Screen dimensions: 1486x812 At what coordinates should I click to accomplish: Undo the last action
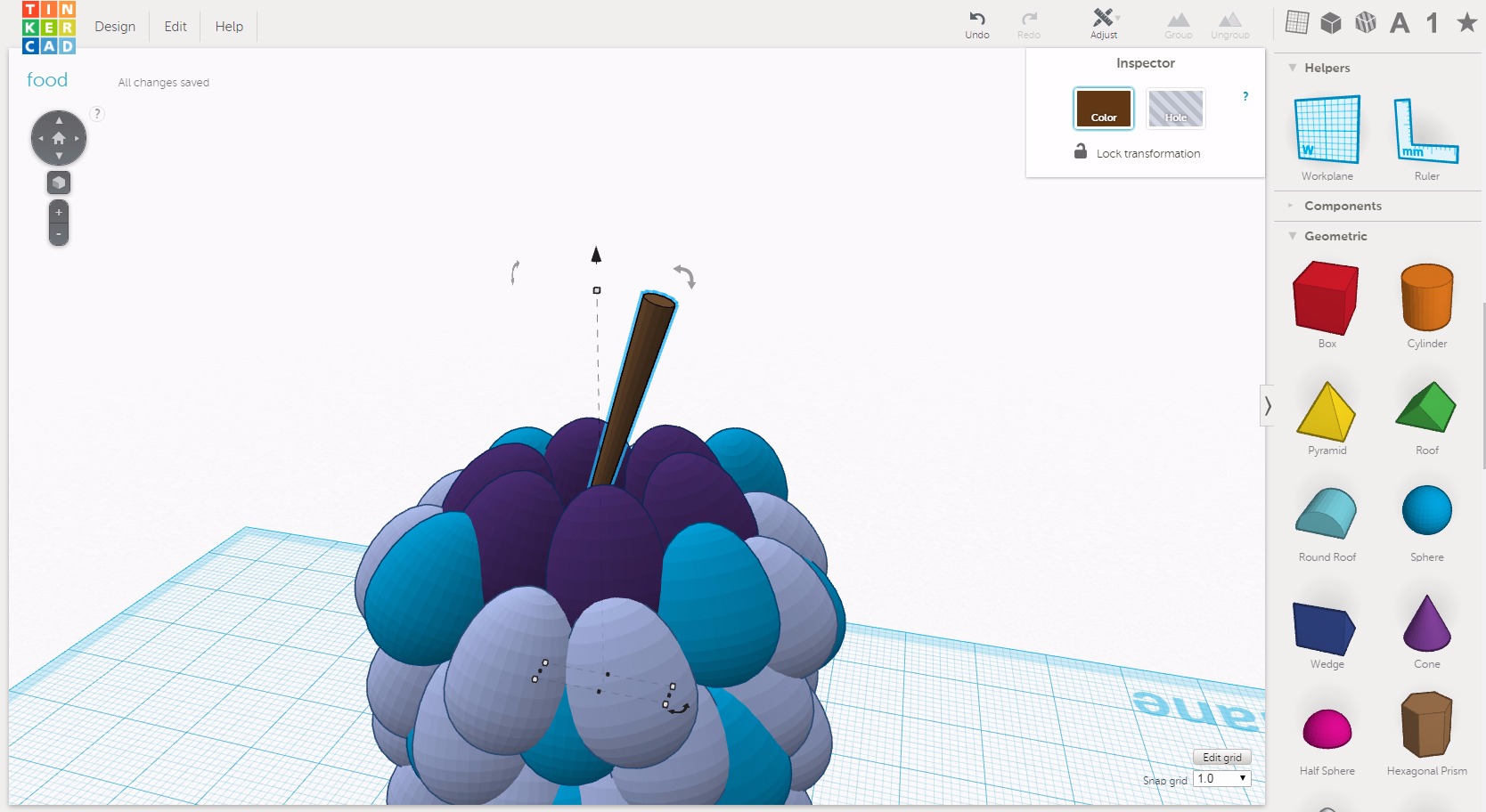(977, 25)
